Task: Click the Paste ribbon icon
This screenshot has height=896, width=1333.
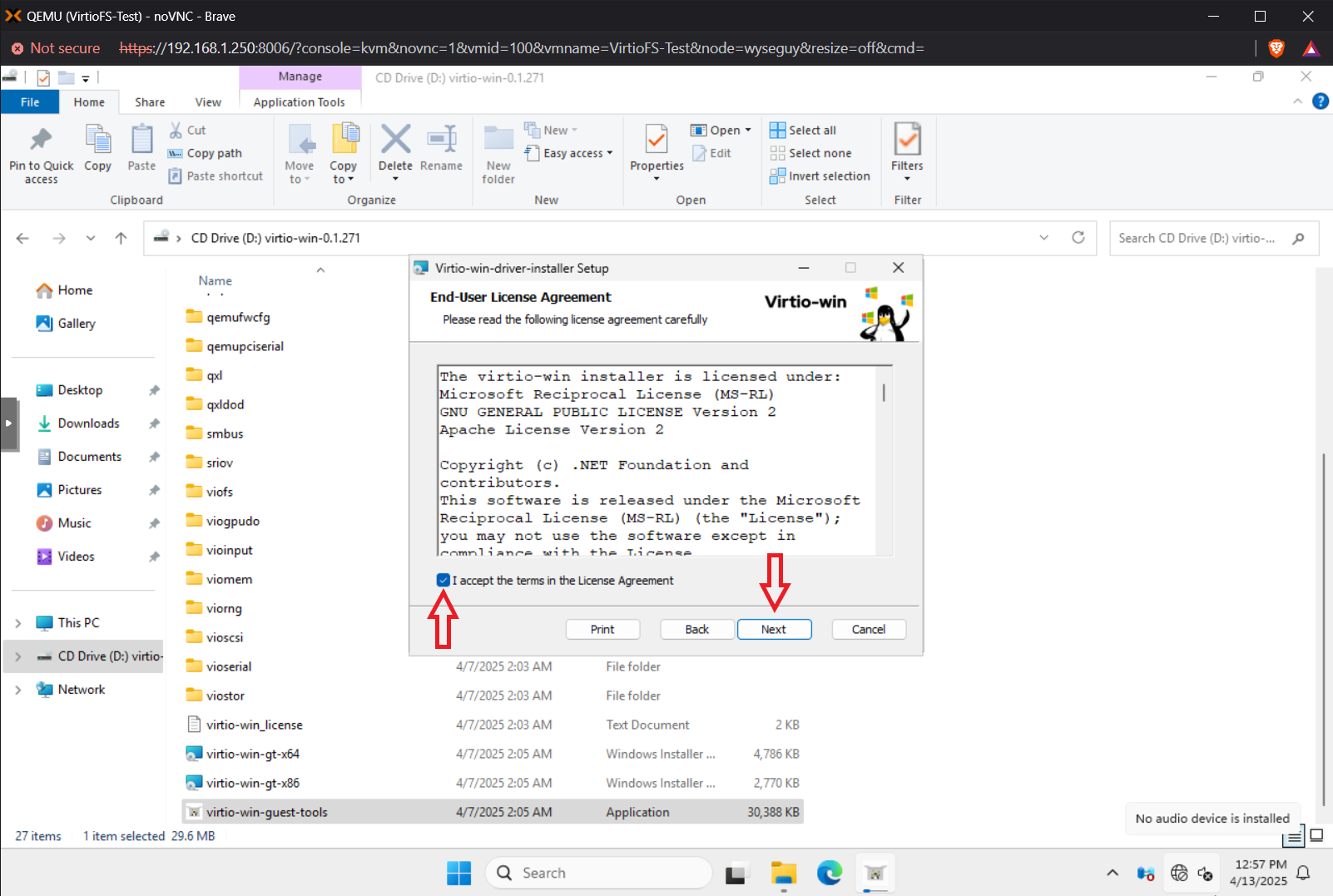Action: click(141, 140)
